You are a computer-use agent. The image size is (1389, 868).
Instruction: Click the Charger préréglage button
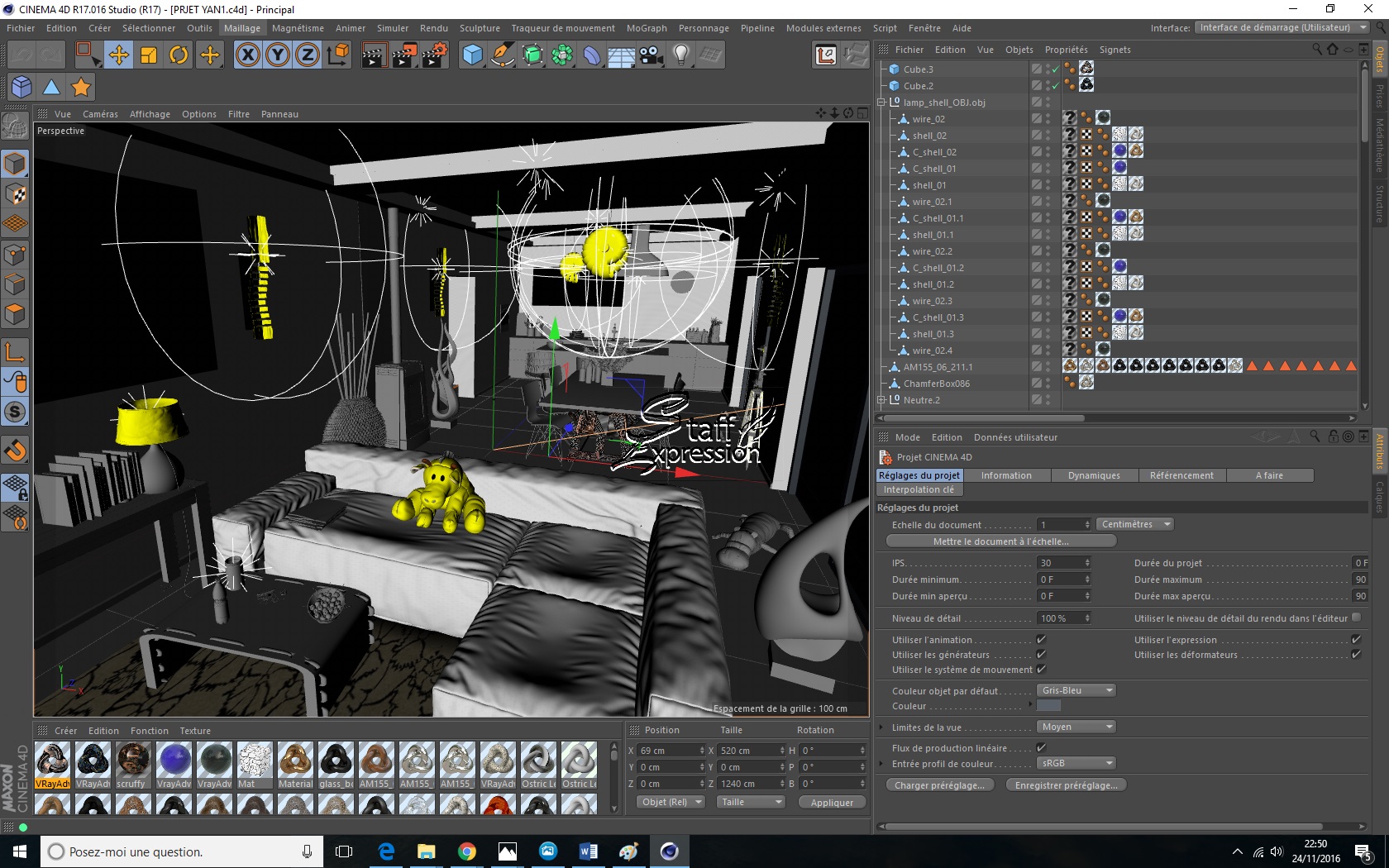[x=939, y=785]
